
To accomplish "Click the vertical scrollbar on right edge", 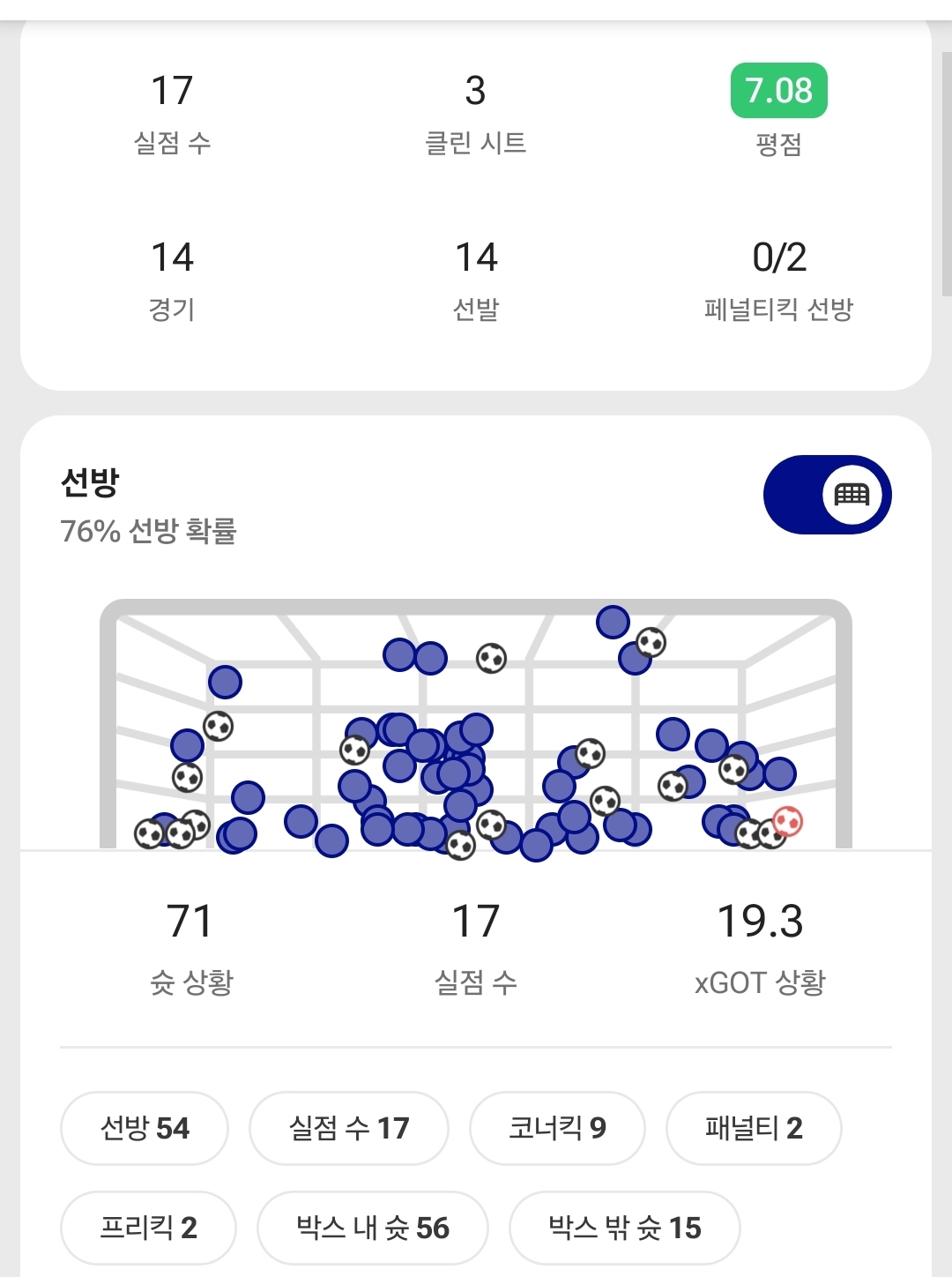I will [946, 176].
